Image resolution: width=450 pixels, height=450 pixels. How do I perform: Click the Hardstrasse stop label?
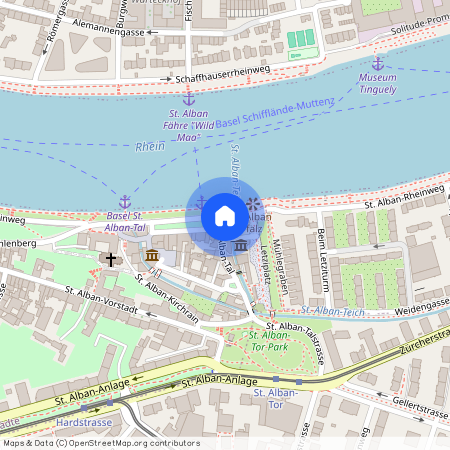point(84,423)
